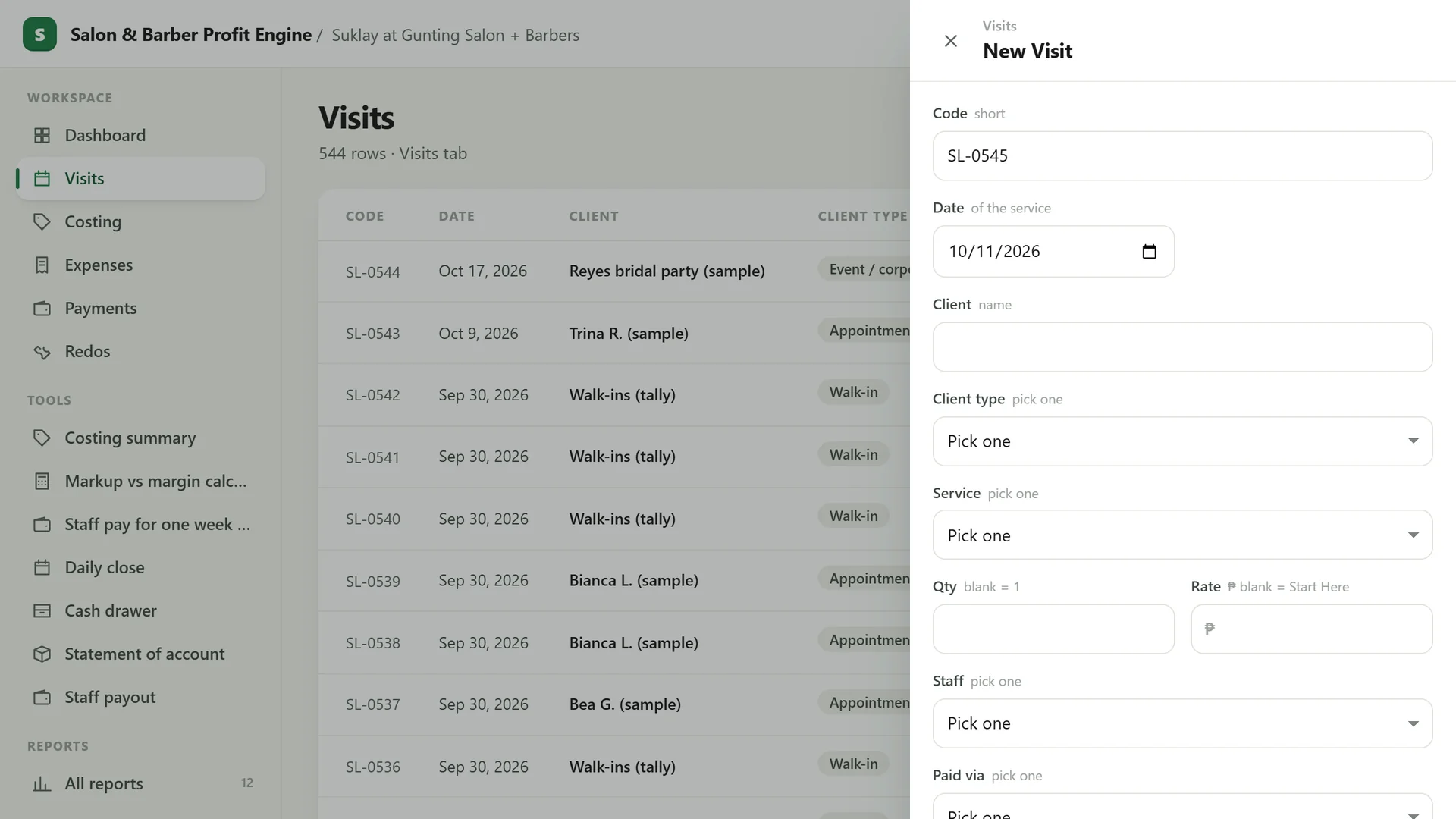Click the Payments wallet icon
Image resolution: width=1456 pixels, height=819 pixels.
pyautogui.click(x=42, y=308)
